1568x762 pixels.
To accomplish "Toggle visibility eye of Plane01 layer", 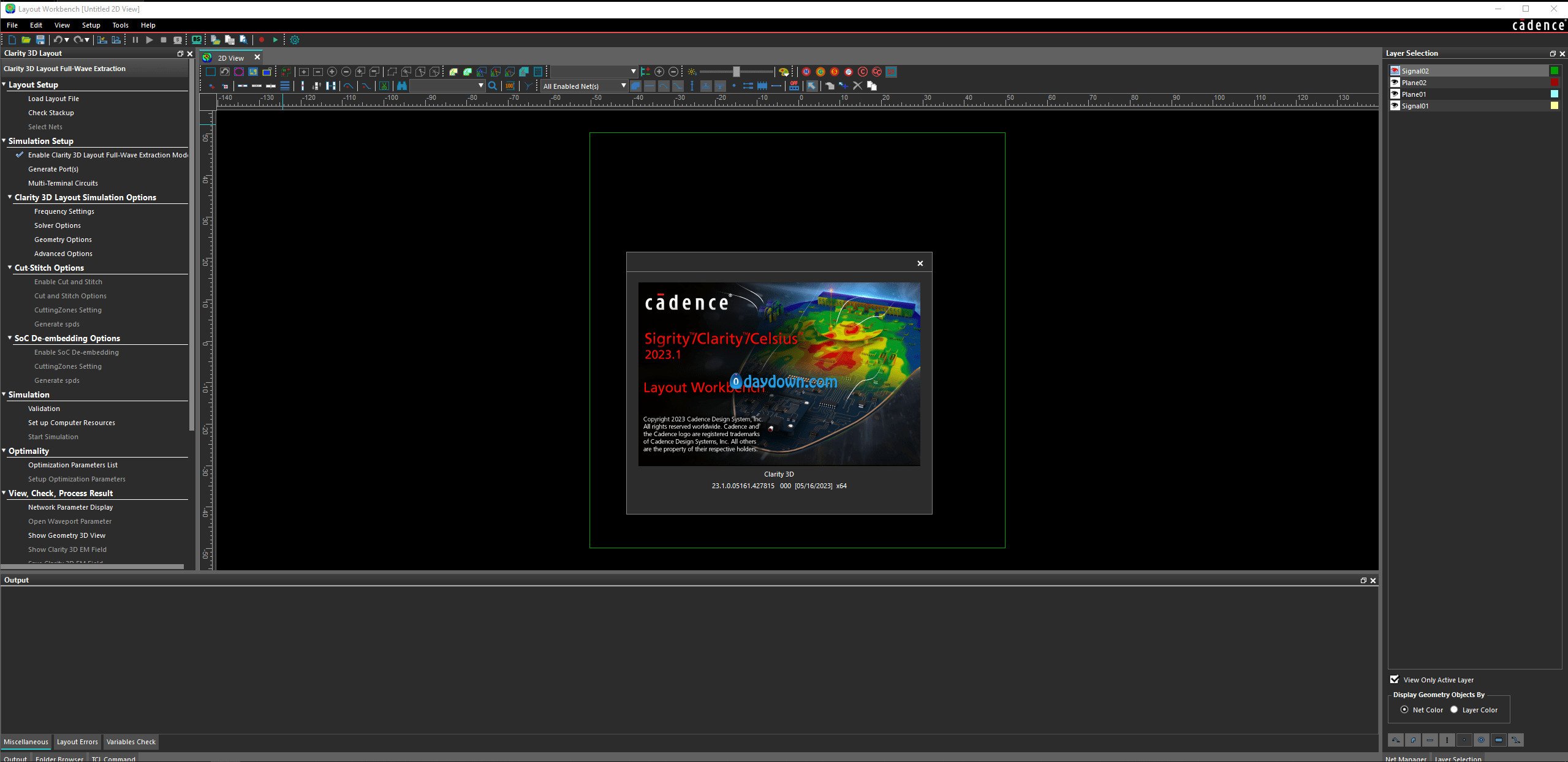I will pyautogui.click(x=1395, y=94).
